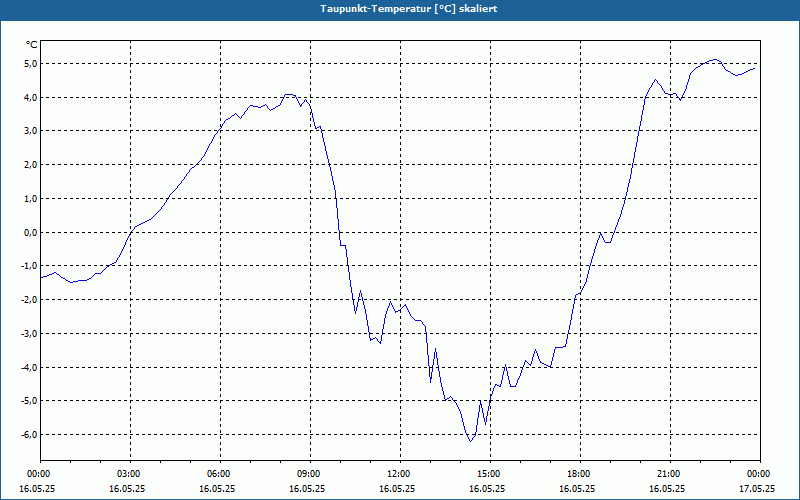Screen dimensions: 800x500
Task: Click the 'Taupunkt-Temperatur [°C] skaliert' chart title
Action: 409,9
